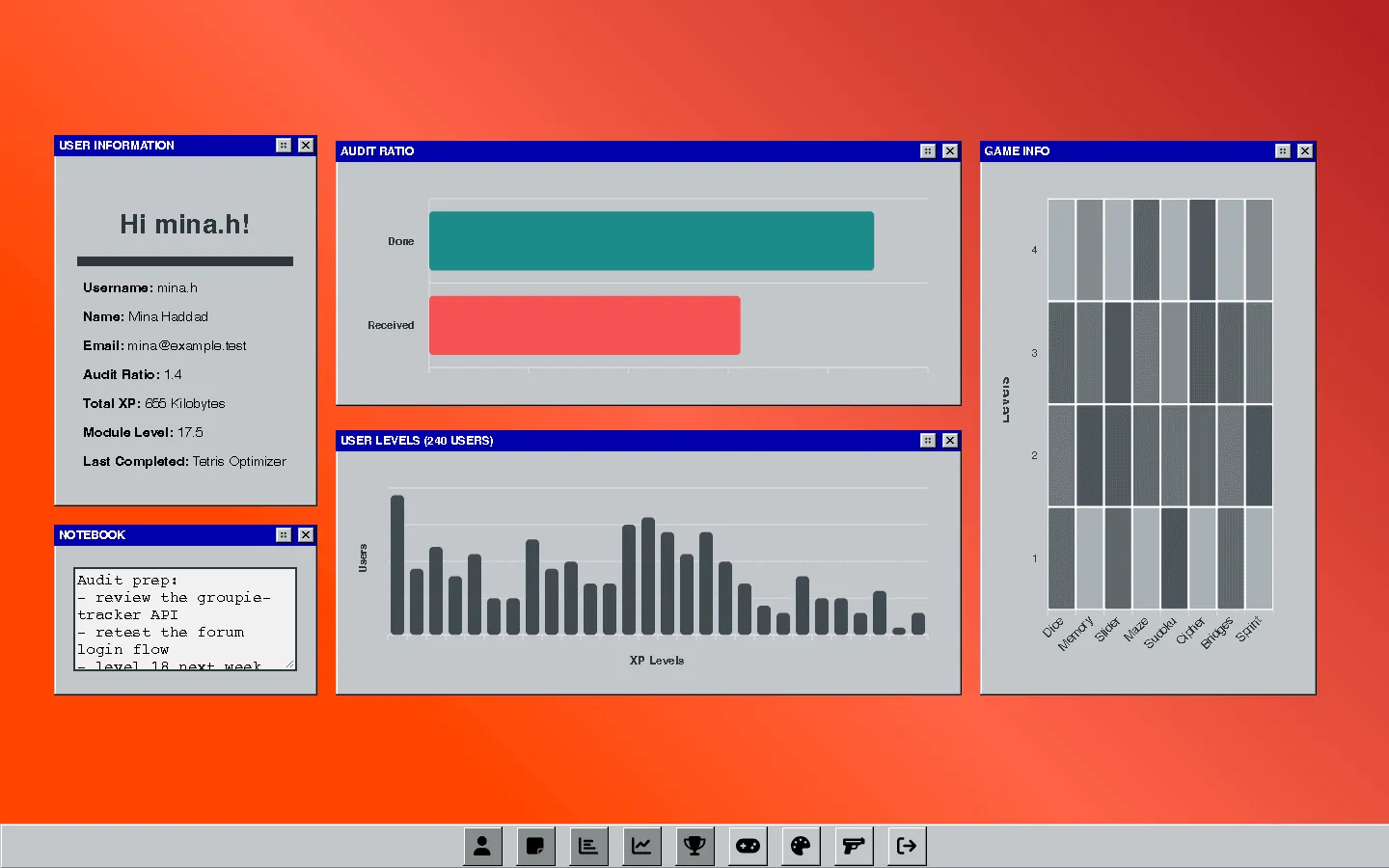Screen dimensions: 1389x868
Task: Toggle the Audit Ratio bar chart taskbar icon
Action: pyautogui.click(x=588, y=846)
